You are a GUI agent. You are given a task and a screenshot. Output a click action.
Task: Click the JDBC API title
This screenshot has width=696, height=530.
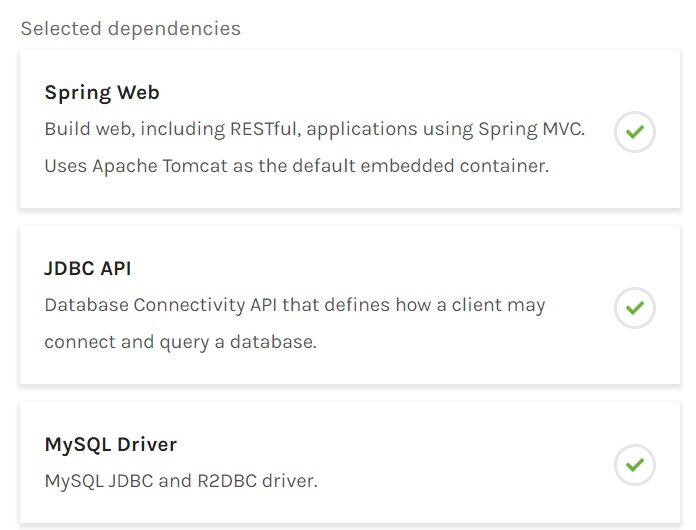[88, 269]
